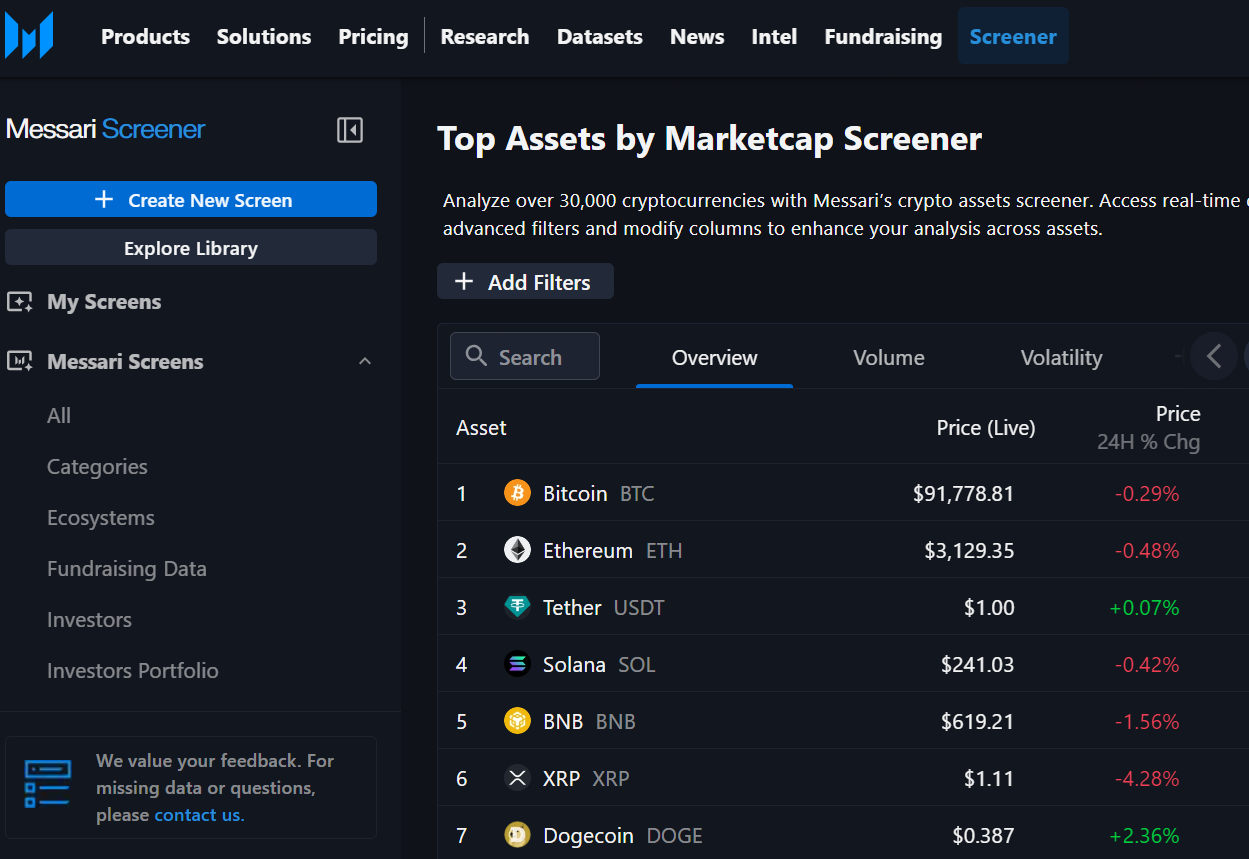1249x859 pixels.
Task: Click the Solana coin icon
Action: click(517, 664)
